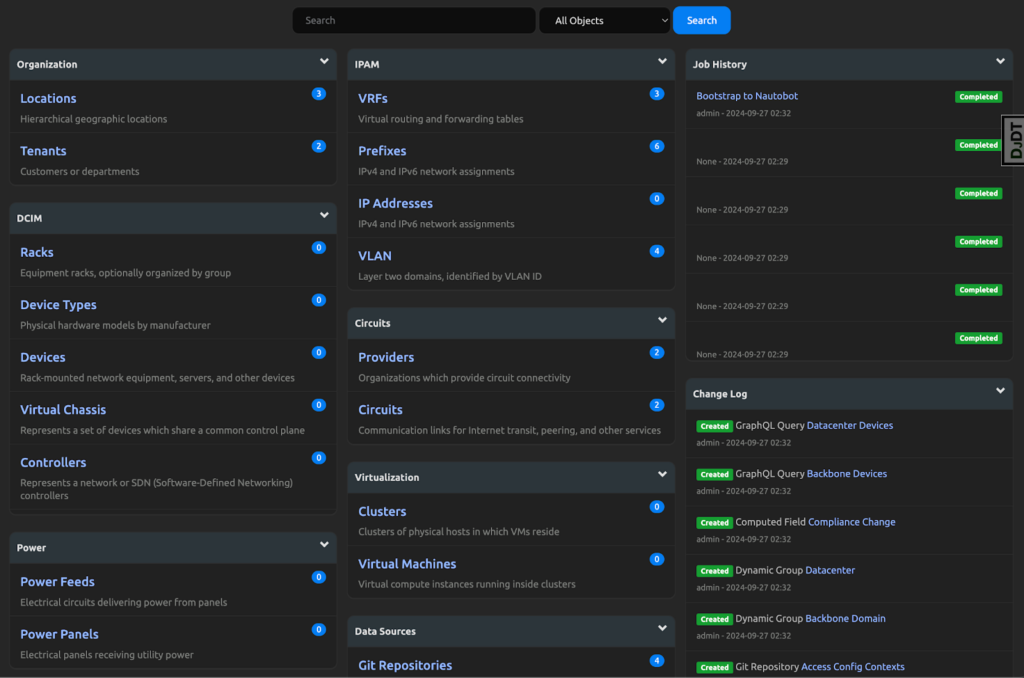Open the Devices link

[43, 357]
